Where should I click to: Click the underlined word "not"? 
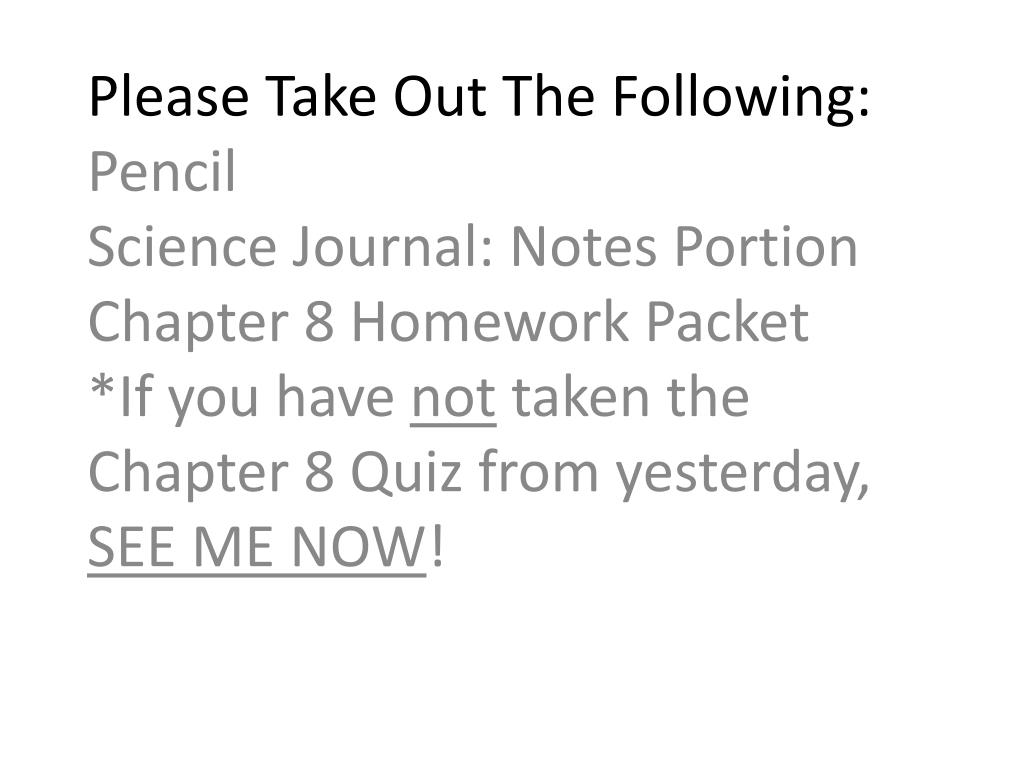(453, 398)
